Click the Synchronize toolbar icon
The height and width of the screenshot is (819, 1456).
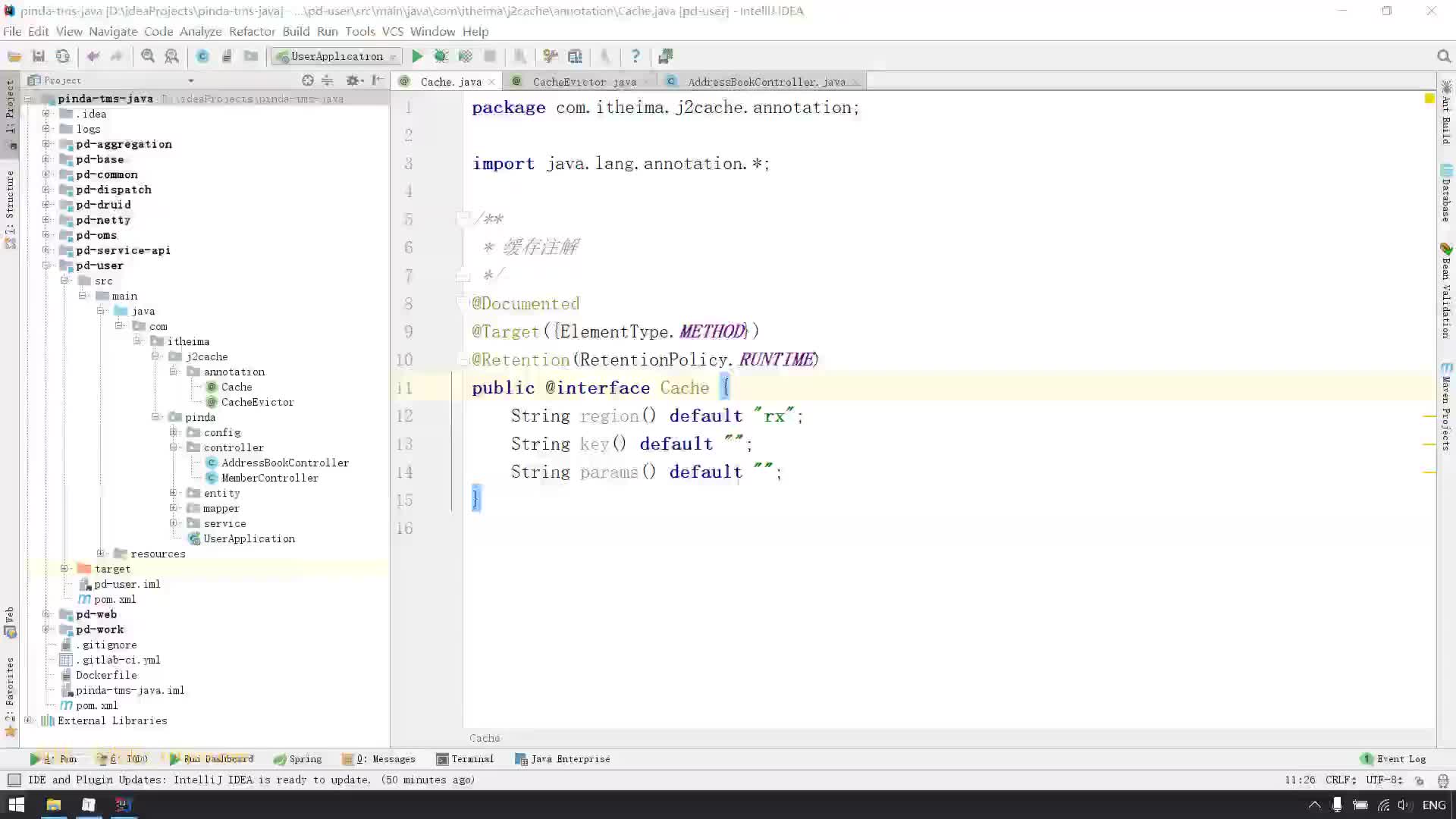[x=63, y=56]
